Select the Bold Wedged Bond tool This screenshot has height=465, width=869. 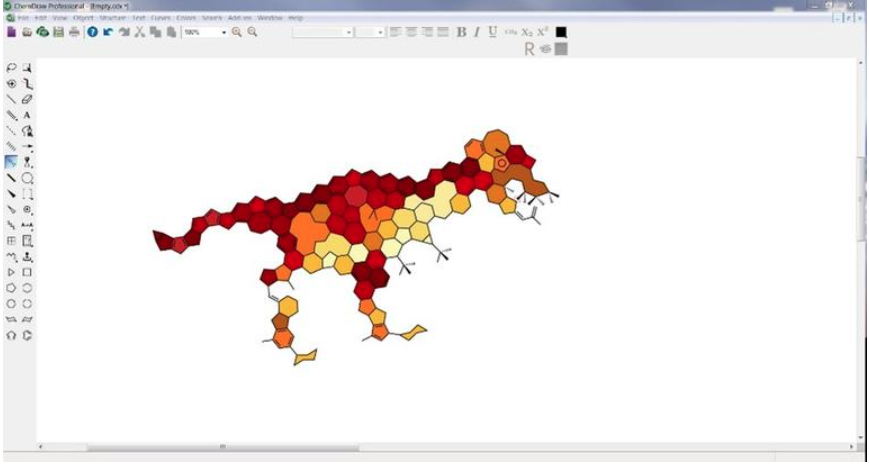11,194
